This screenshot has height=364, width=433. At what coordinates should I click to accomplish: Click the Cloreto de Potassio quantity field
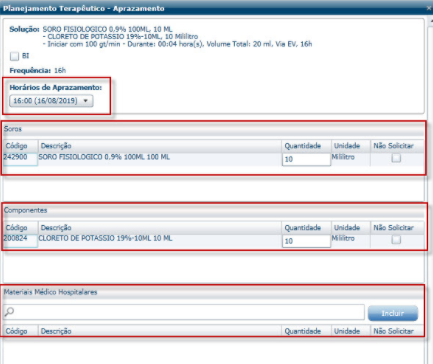306,241
